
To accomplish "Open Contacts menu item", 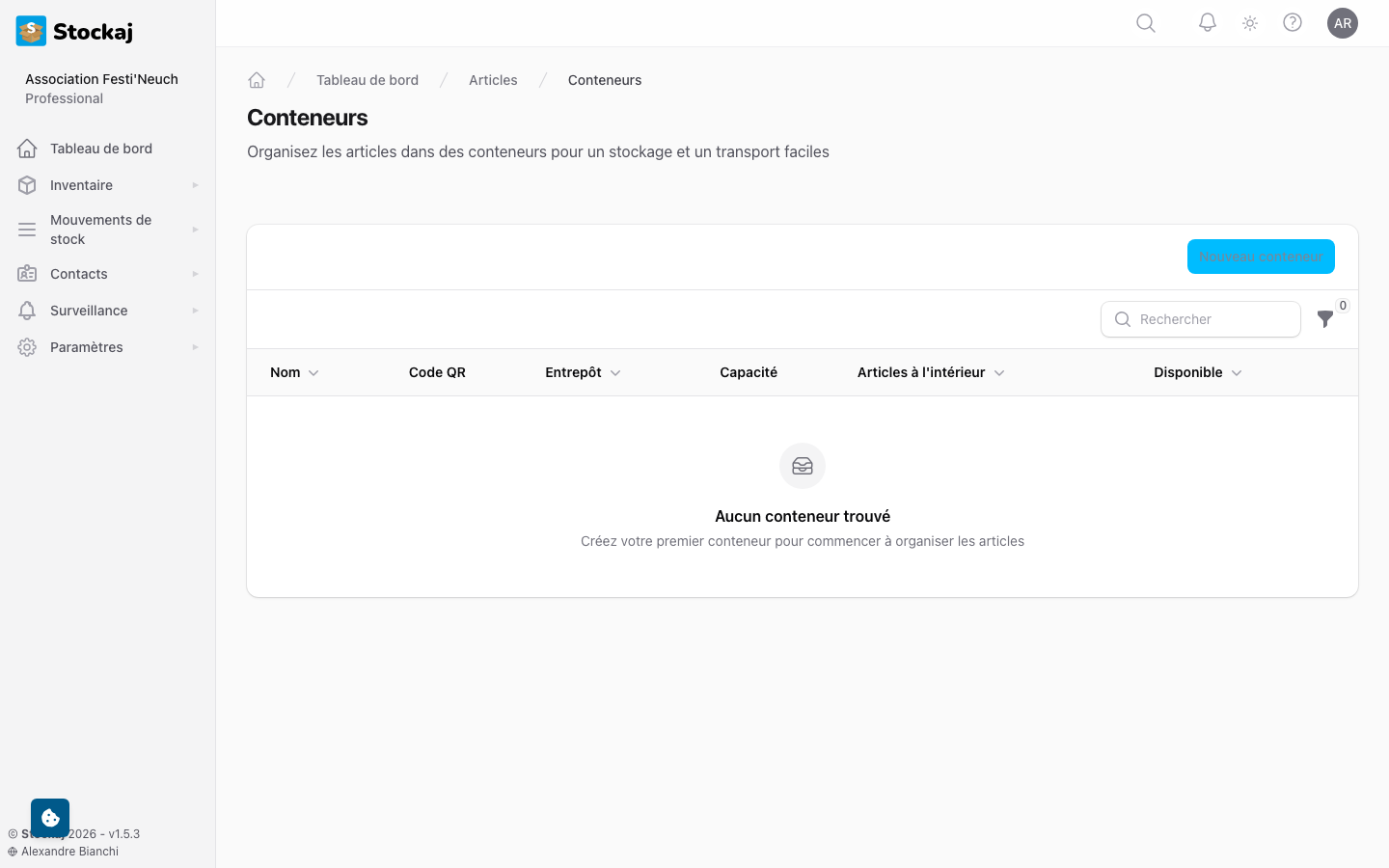I will [107, 274].
